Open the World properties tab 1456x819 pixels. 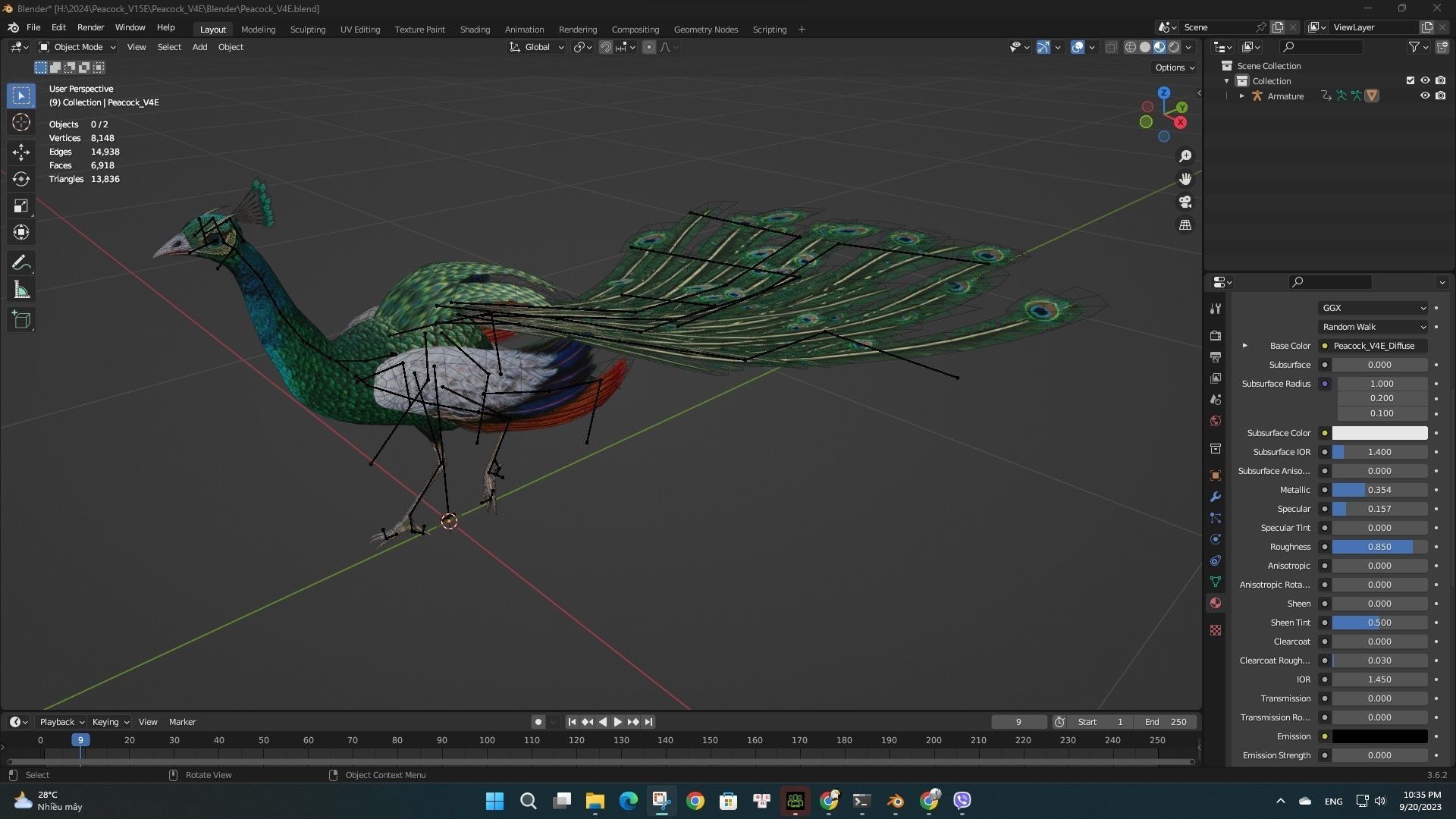click(1216, 421)
